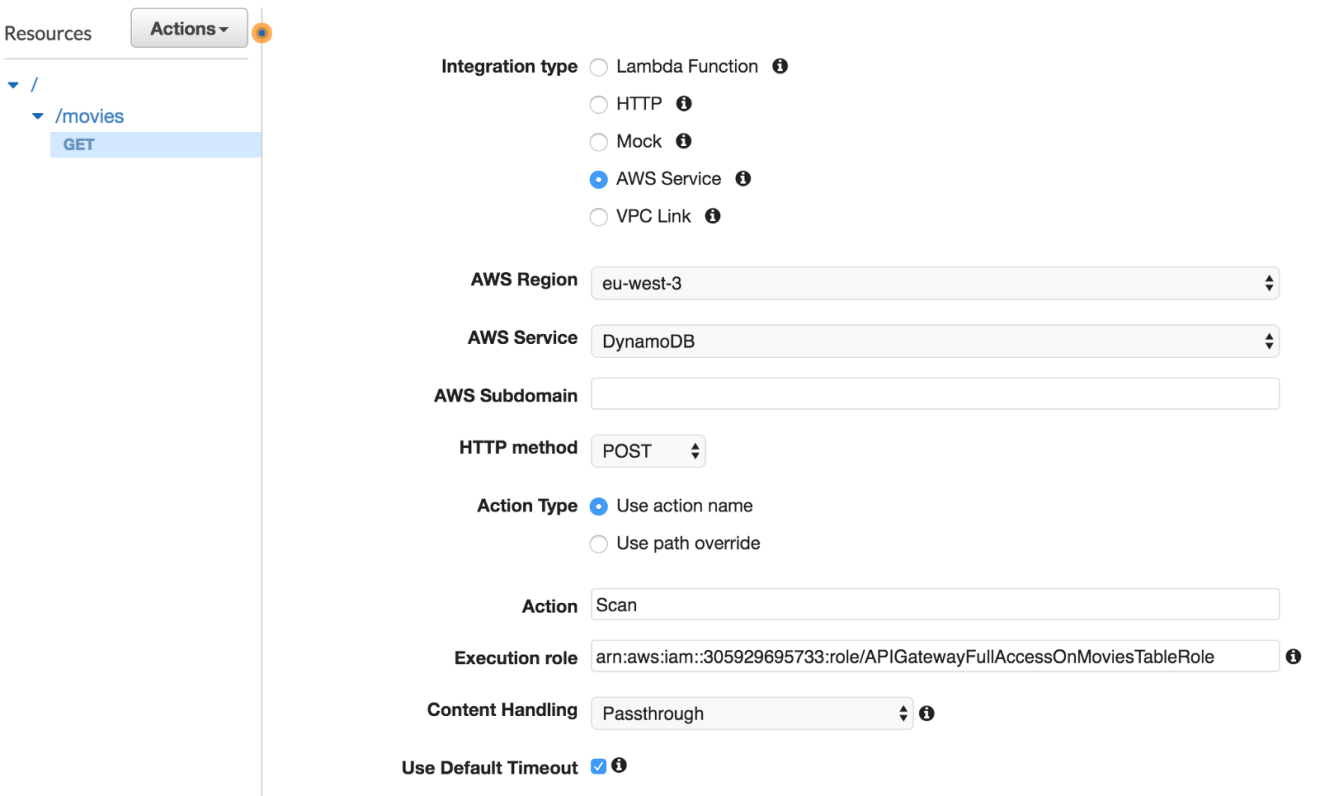
Task: Click into AWS Subdomain input field
Action: click(x=935, y=394)
